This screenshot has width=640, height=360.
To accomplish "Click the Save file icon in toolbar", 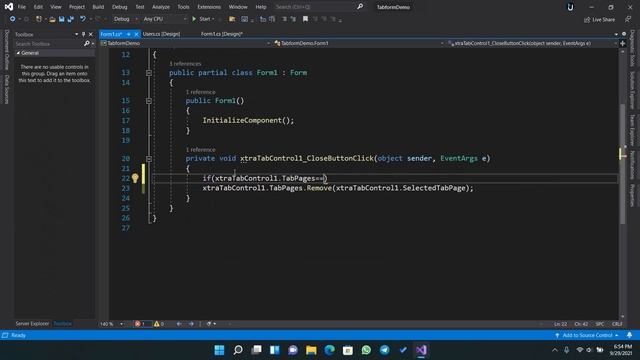I will click(61, 19).
